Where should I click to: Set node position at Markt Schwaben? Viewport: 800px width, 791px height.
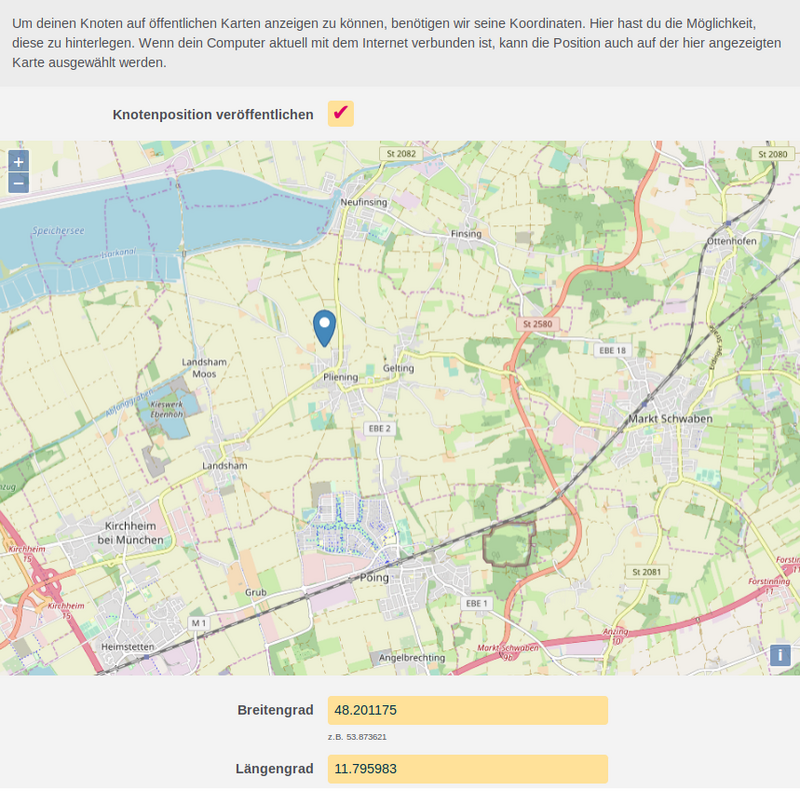(669, 417)
